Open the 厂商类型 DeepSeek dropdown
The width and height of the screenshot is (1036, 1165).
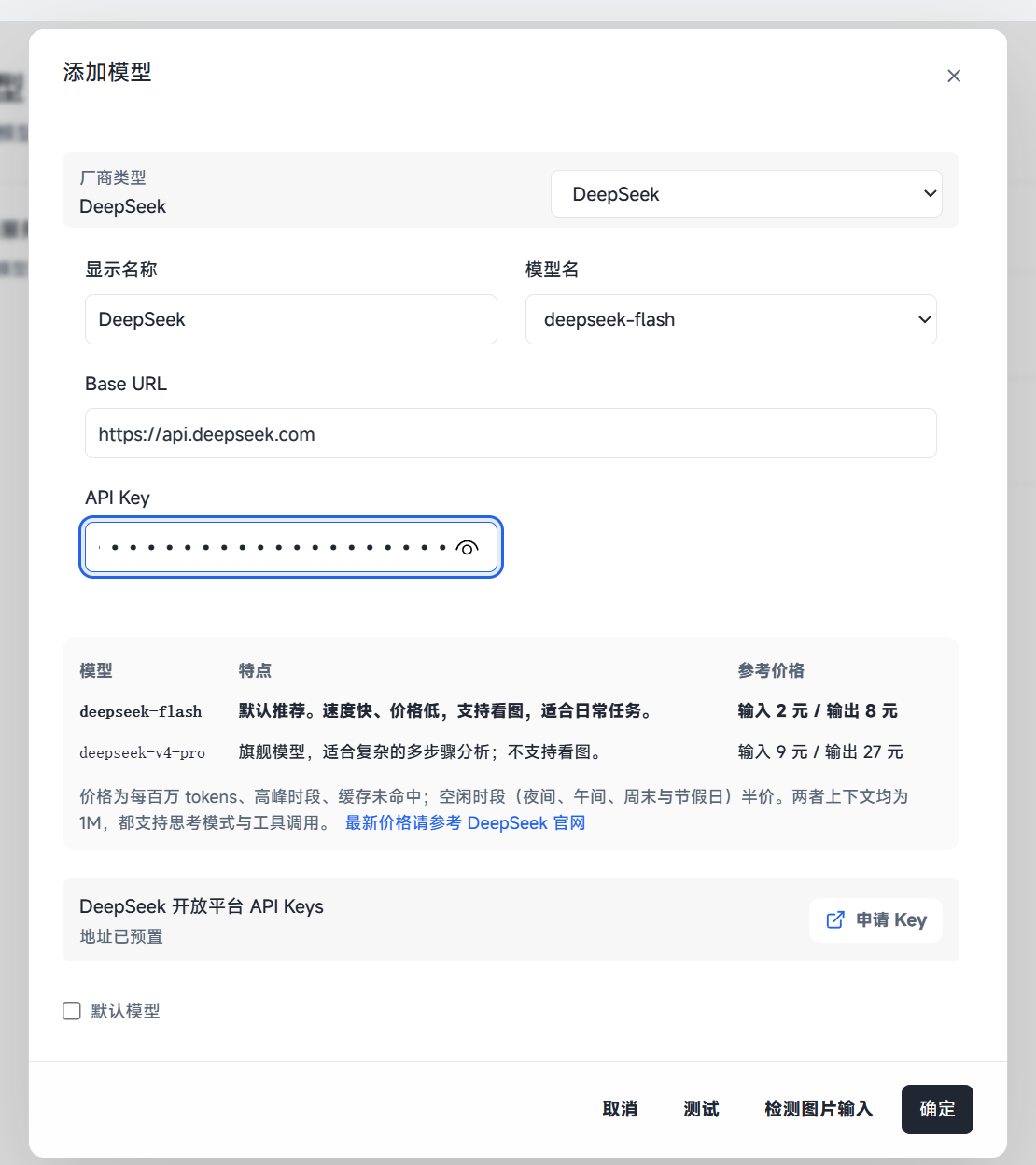tap(746, 194)
